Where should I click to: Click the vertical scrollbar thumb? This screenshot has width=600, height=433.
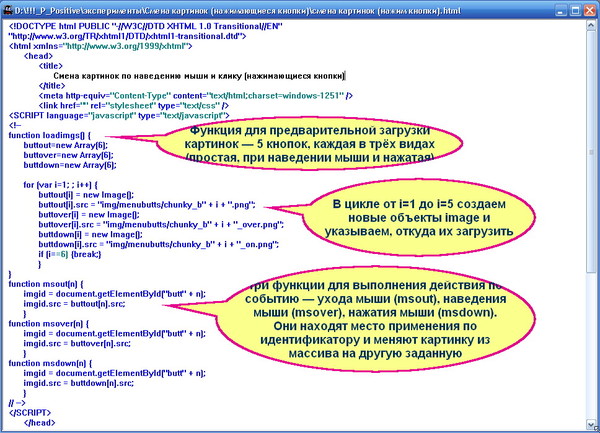[591, 152]
